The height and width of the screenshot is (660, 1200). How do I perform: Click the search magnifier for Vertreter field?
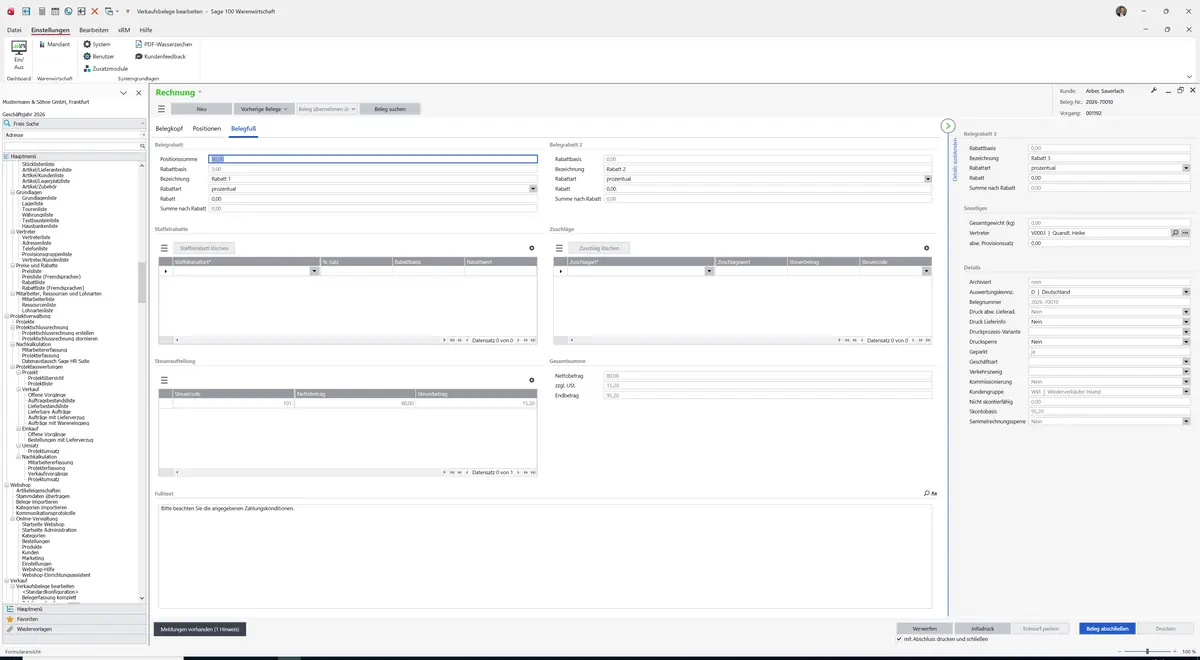coord(1175,233)
